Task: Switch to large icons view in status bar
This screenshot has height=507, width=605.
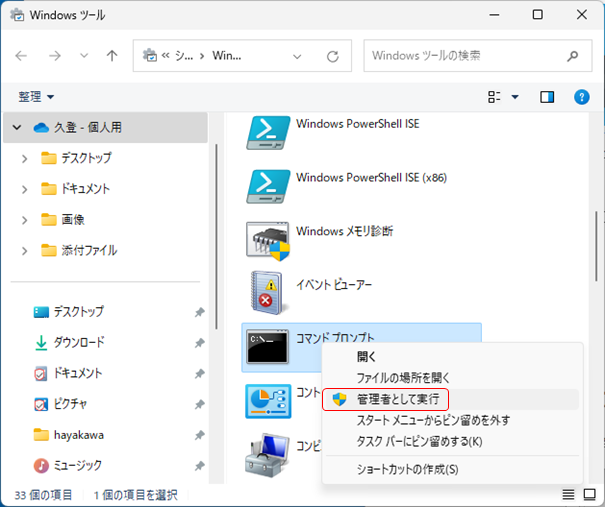Action: (590, 495)
